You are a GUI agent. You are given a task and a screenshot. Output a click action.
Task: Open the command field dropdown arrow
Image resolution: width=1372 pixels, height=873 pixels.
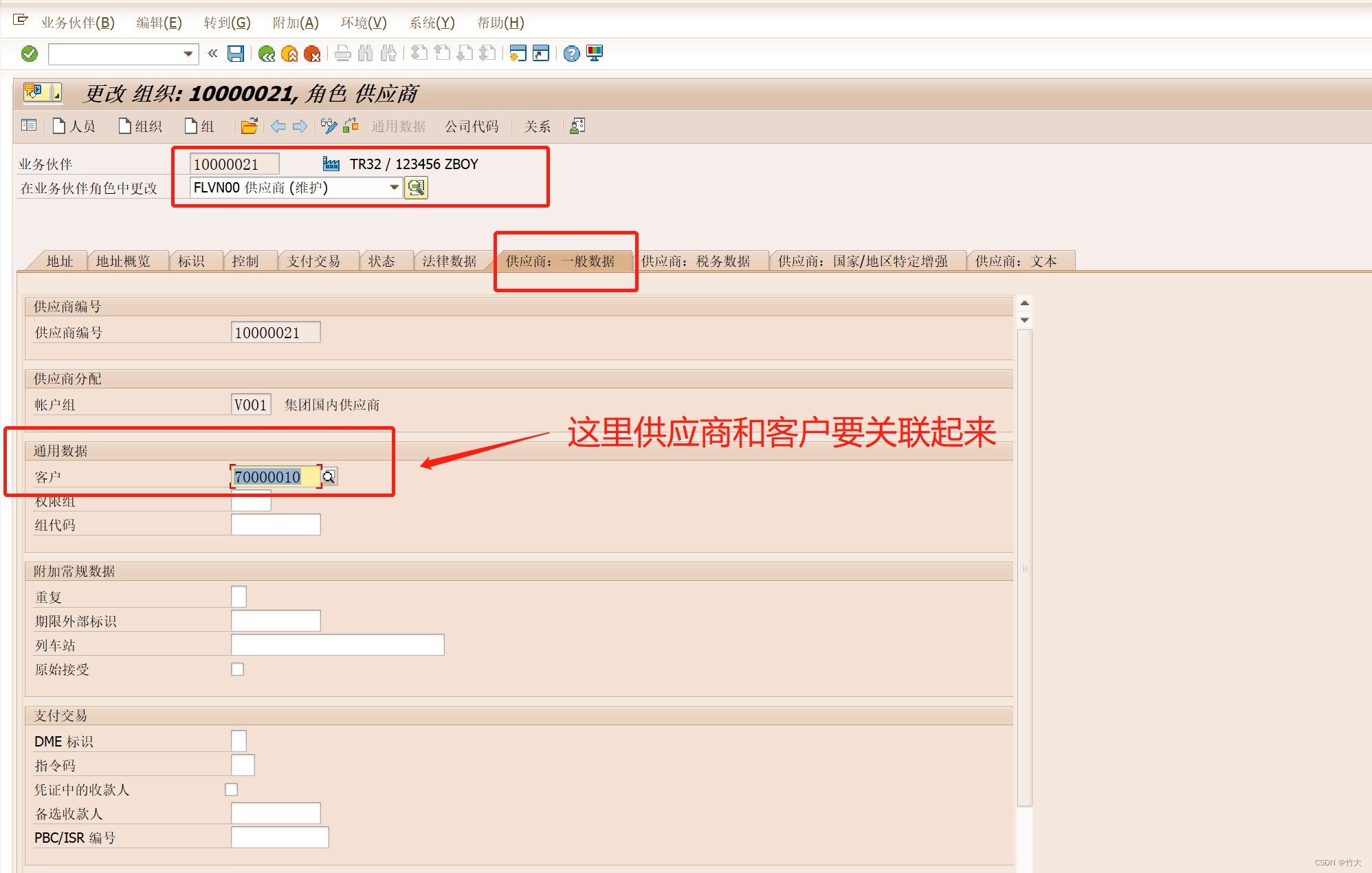[188, 54]
